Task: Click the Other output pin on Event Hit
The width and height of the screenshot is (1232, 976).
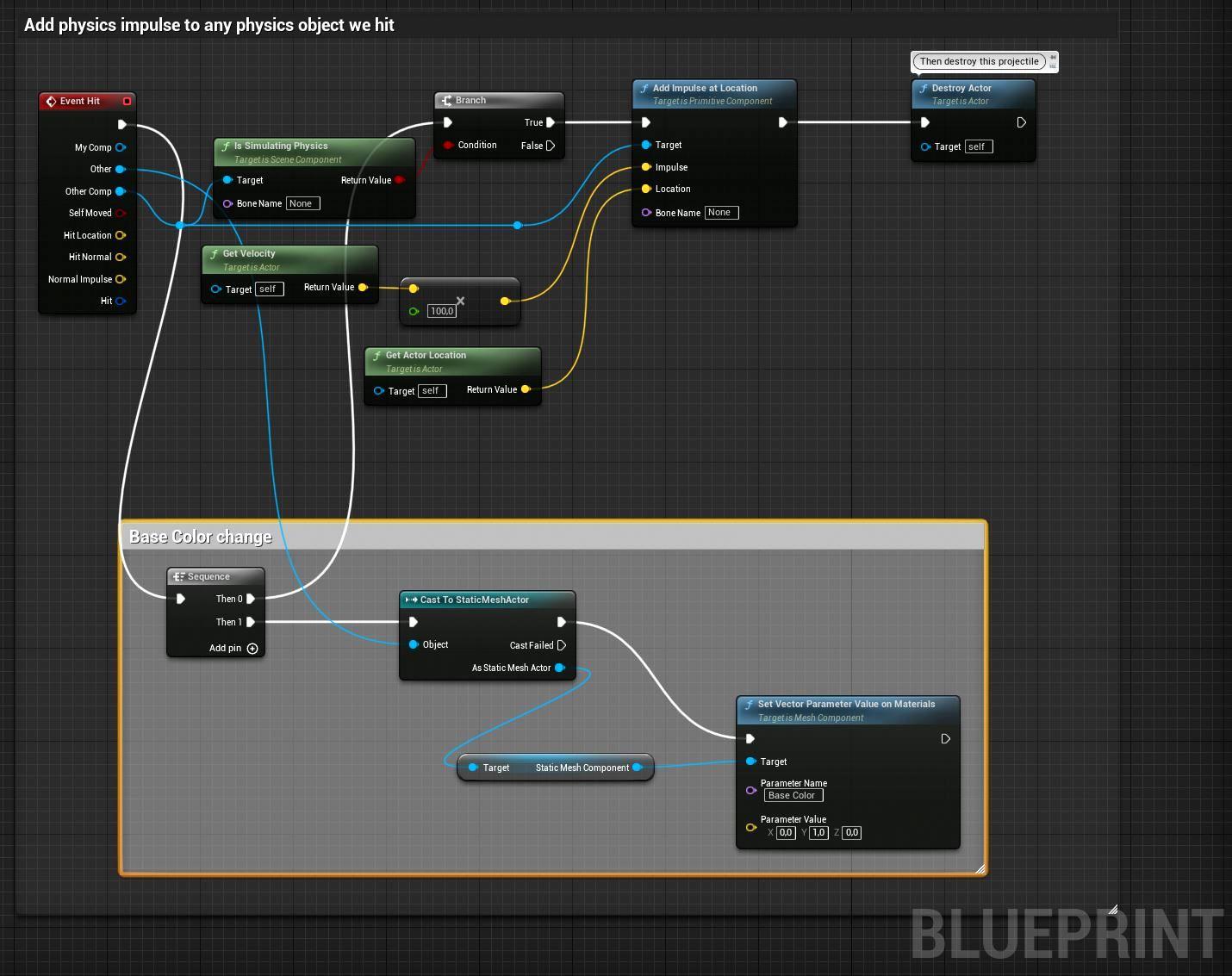Action: pos(121,169)
